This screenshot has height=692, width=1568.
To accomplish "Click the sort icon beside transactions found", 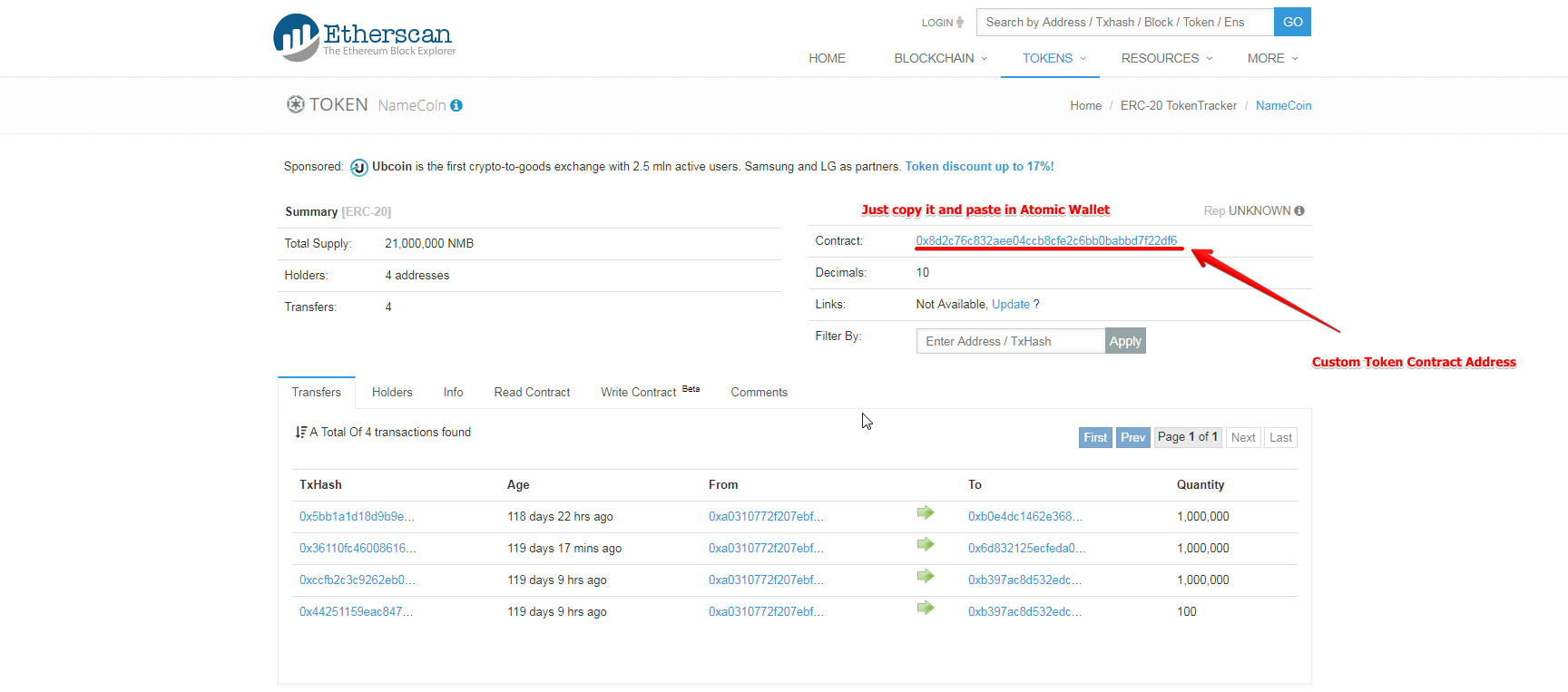I will [x=300, y=433].
